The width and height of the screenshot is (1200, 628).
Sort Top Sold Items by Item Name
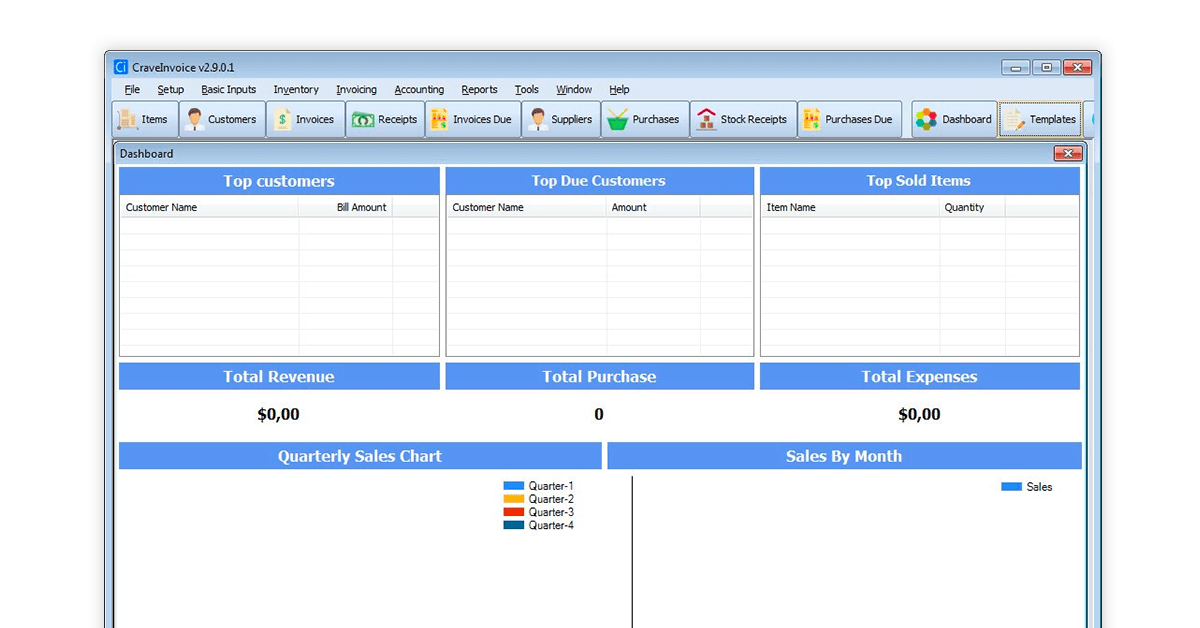point(851,207)
